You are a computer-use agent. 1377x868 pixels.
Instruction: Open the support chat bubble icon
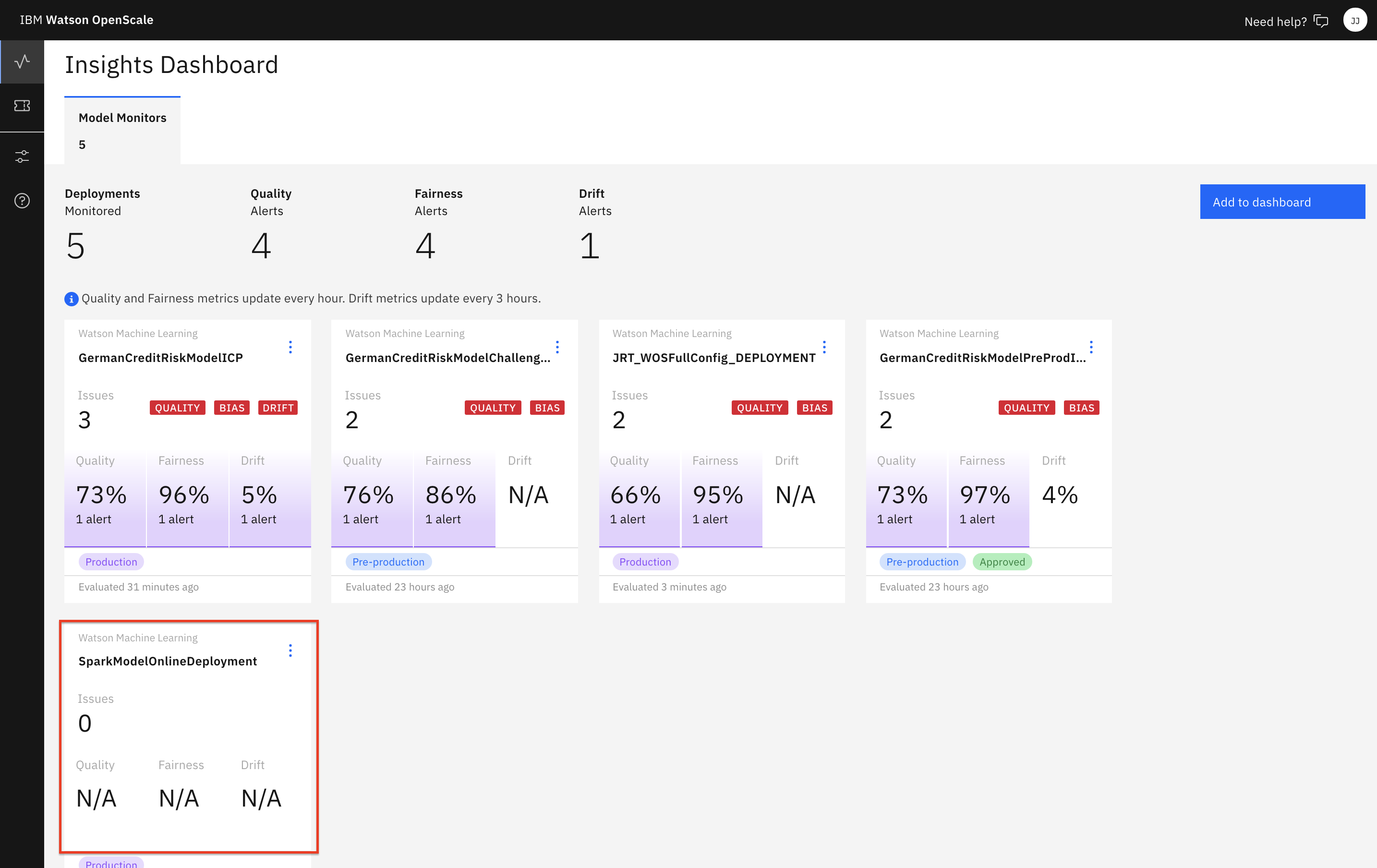(x=1321, y=21)
